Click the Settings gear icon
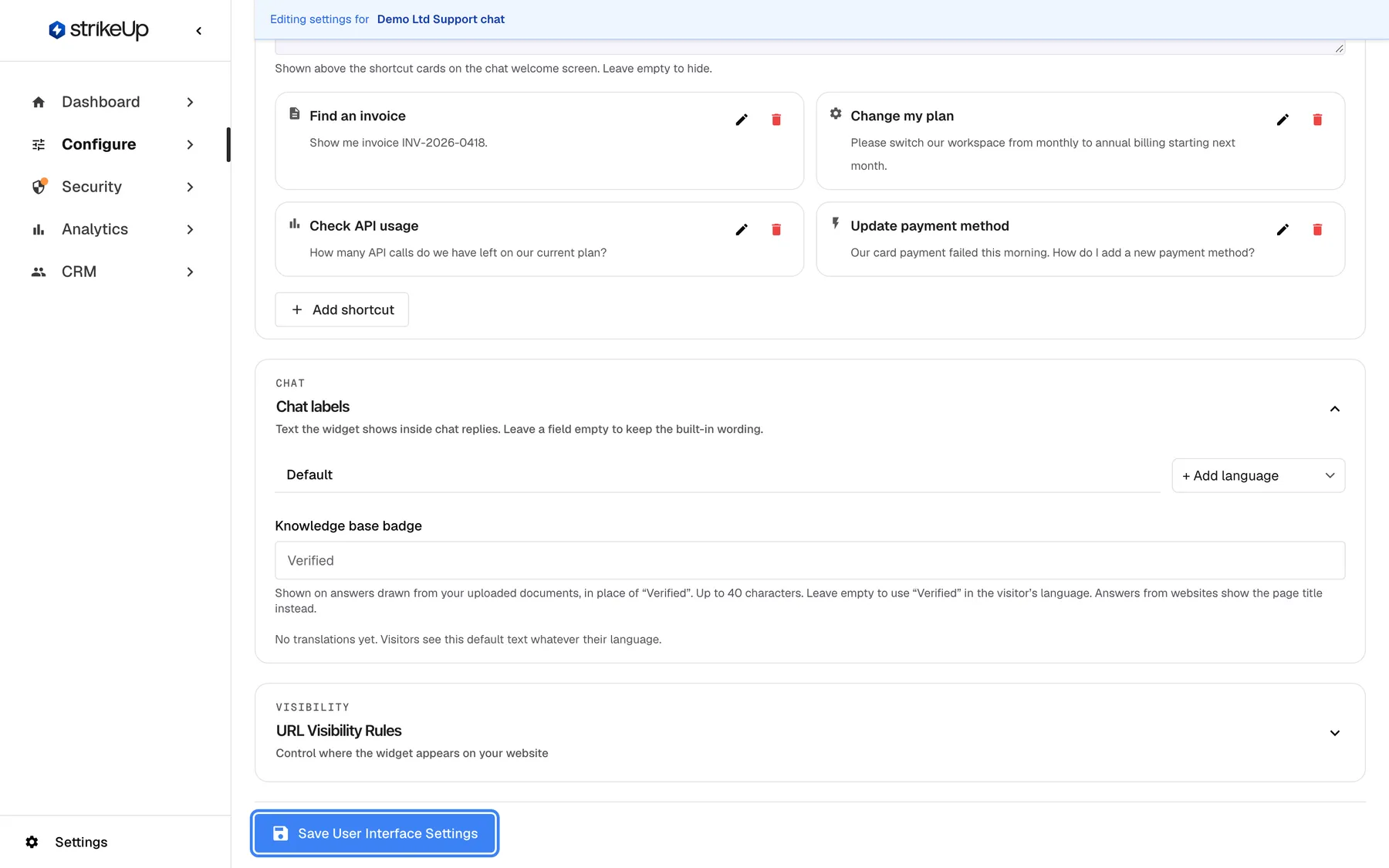This screenshot has height=868, width=1389. coord(32,842)
